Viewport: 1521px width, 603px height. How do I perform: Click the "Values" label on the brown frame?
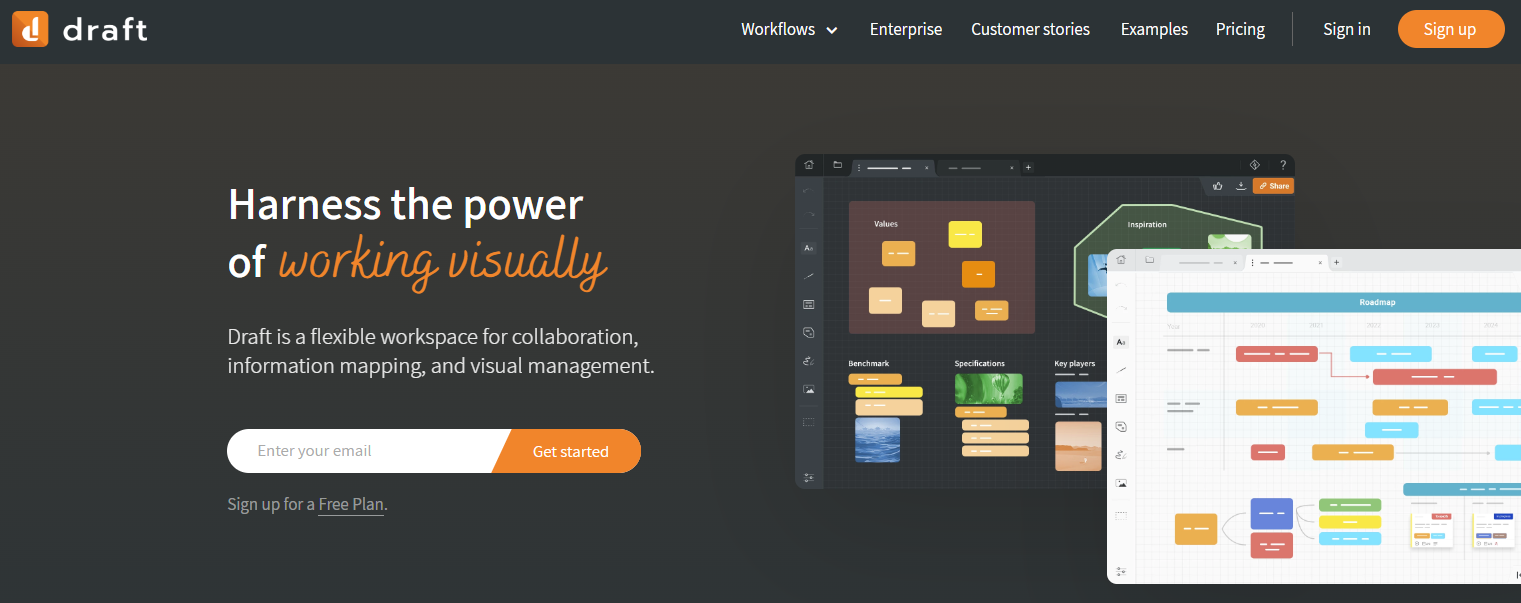(x=886, y=224)
